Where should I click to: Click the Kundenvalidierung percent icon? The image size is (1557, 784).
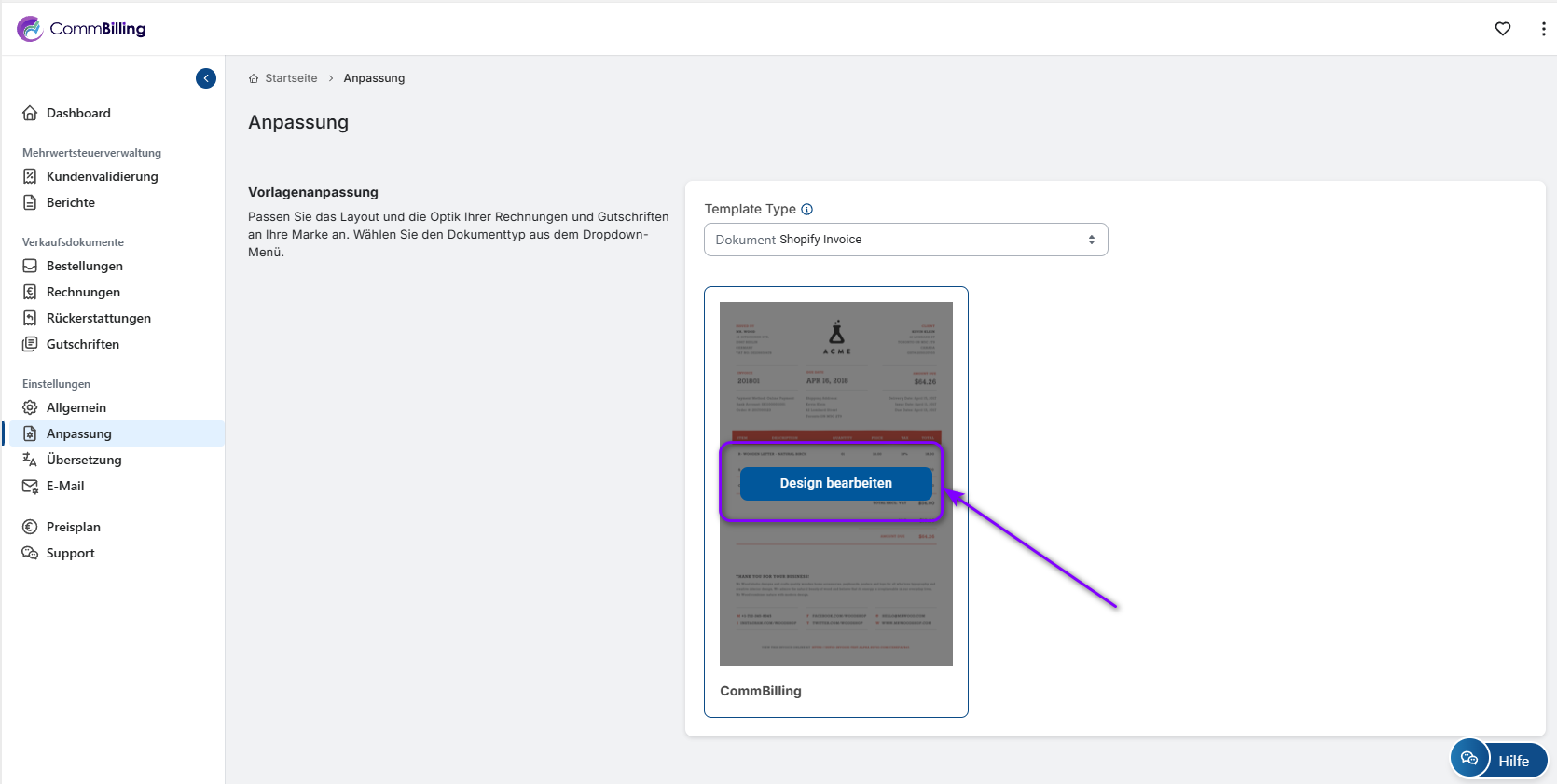[x=30, y=176]
